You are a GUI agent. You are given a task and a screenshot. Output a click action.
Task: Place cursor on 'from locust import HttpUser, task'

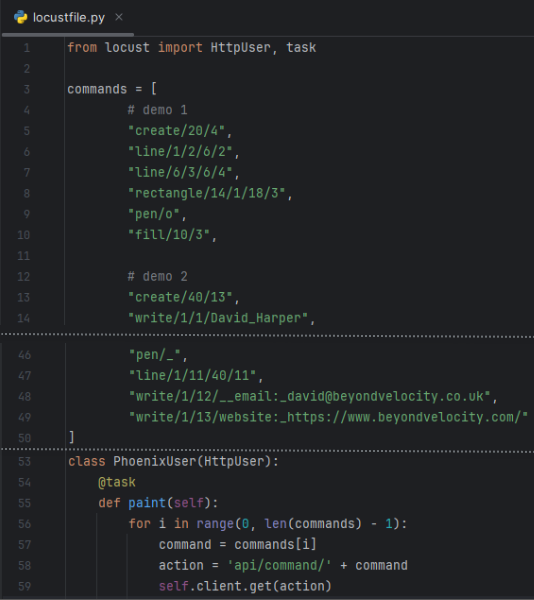point(192,47)
